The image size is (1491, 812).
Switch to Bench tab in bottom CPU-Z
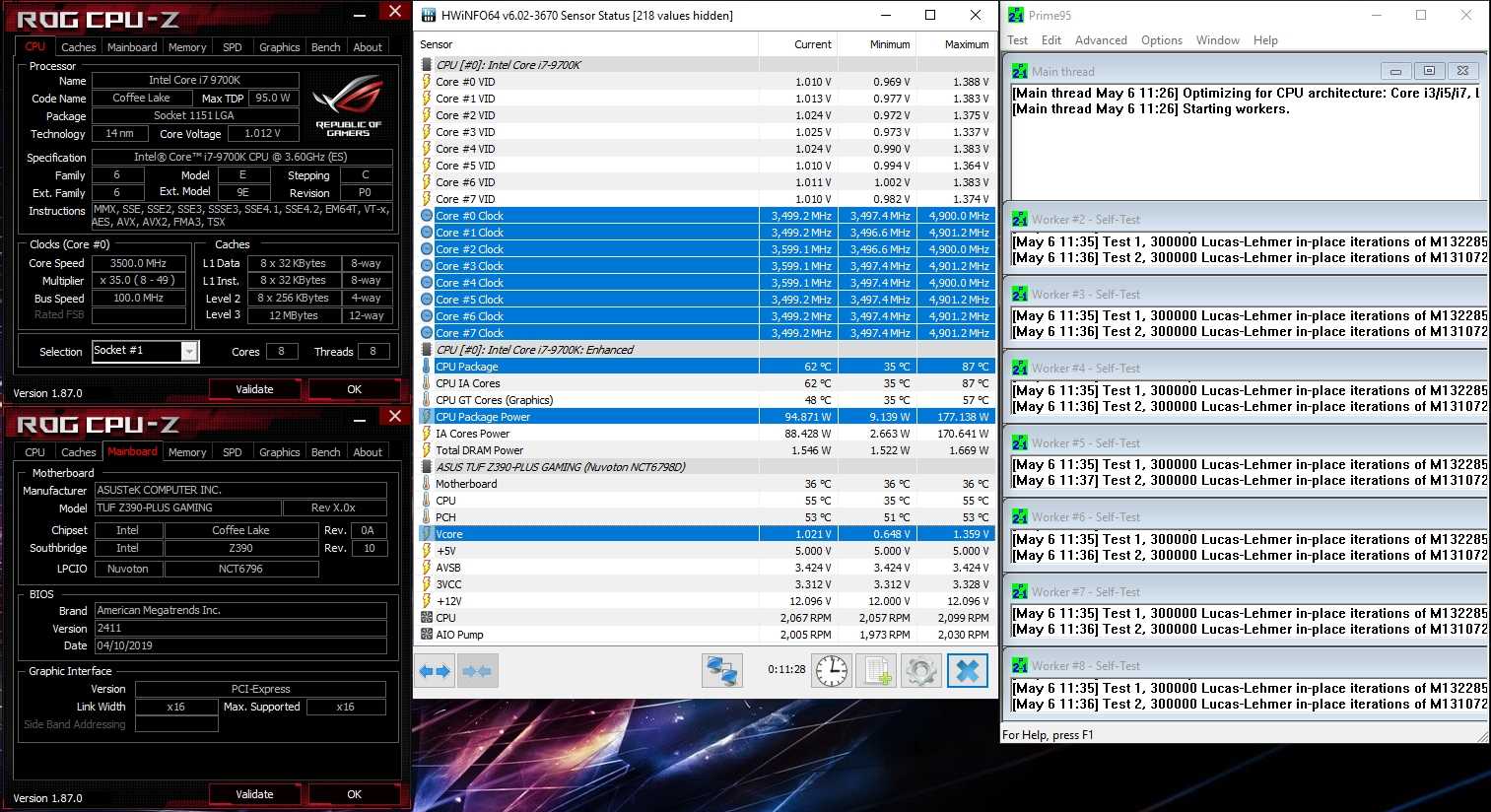[x=325, y=452]
